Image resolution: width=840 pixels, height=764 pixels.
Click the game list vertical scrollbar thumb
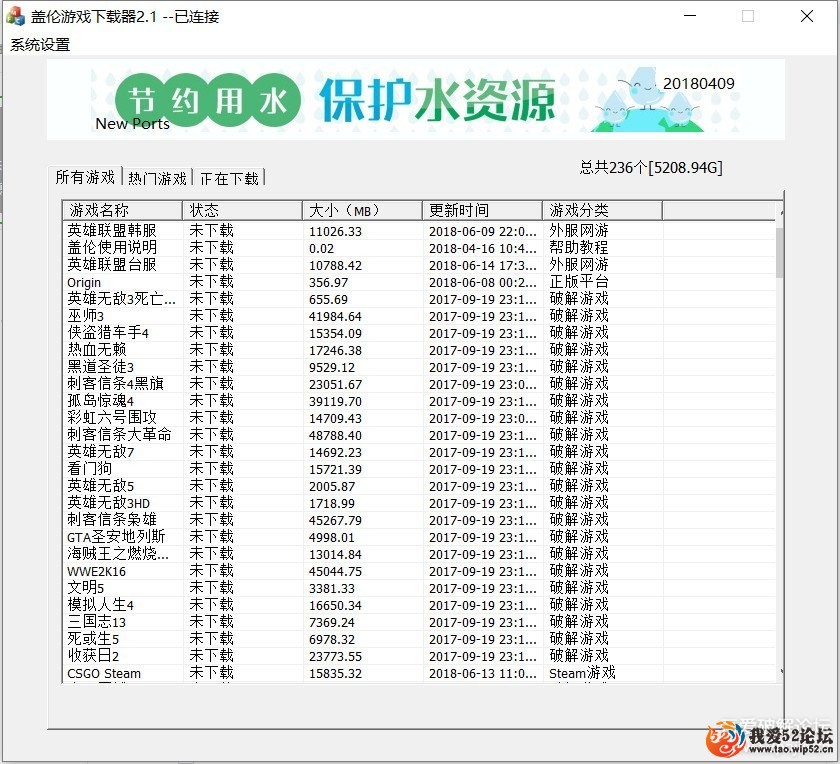click(779, 252)
